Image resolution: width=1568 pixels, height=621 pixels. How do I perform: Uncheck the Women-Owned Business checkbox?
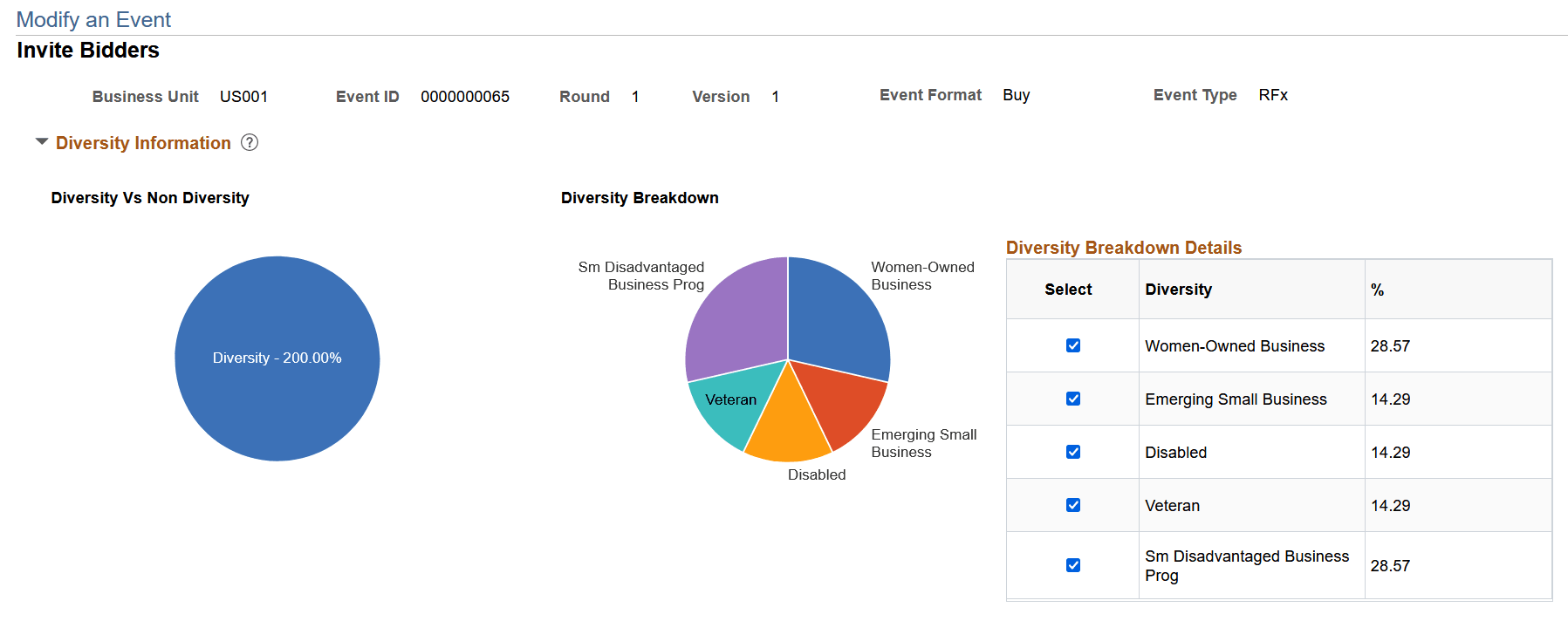(1073, 345)
